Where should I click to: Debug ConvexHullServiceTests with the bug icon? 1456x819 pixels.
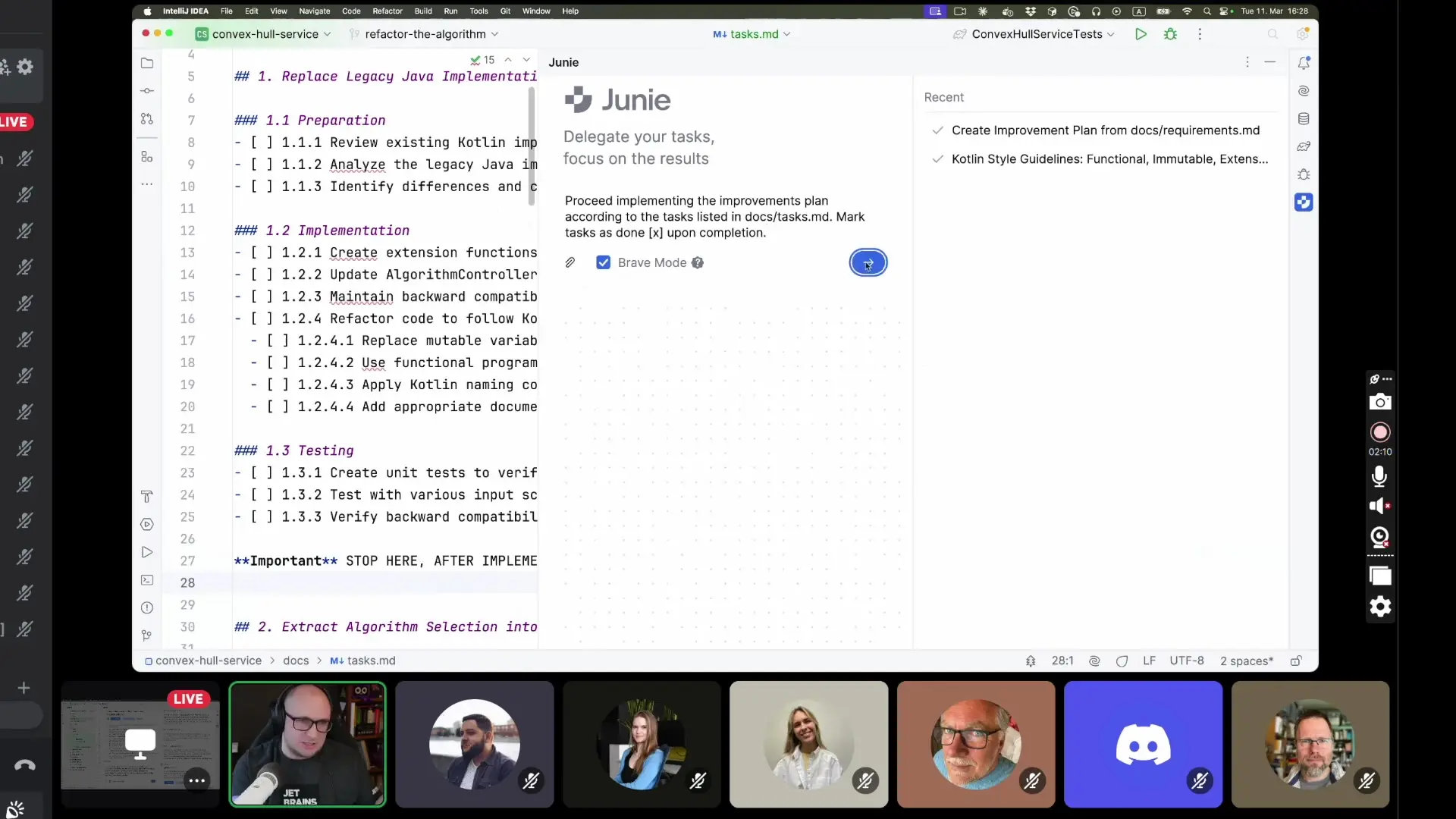[1170, 34]
